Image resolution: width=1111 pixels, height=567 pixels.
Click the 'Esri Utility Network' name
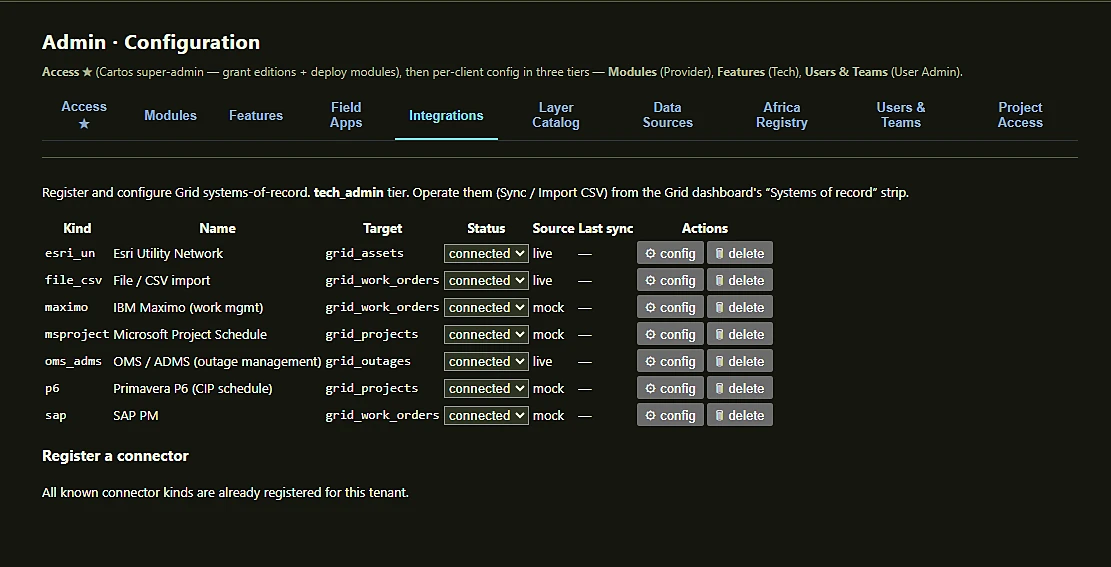pyautogui.click(x=168, y=253)
